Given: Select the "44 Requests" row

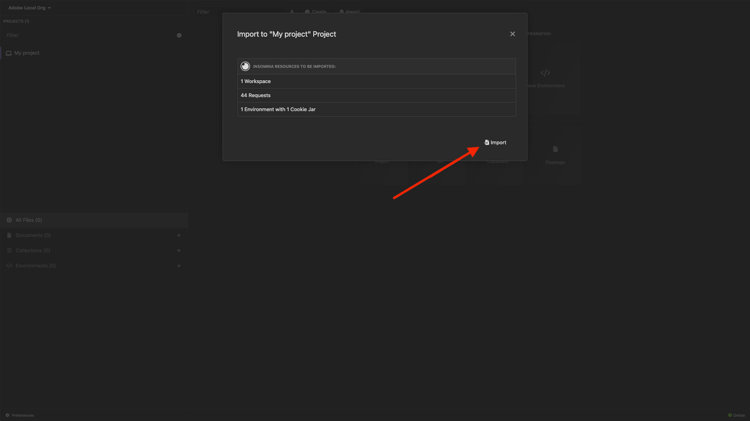Looking at the screenshot, I should click(x=376, y=95).
